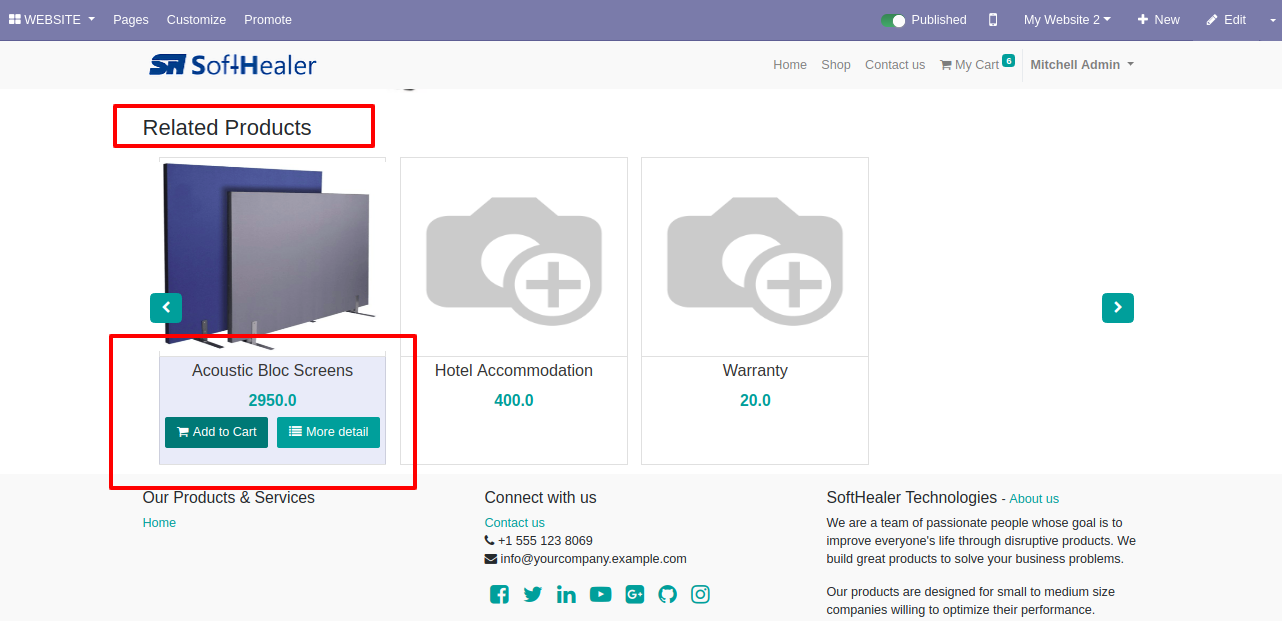The height and width of the screenshot is (621, 1282).
Task: Click the cart count badge 6
Action: 1008,61
